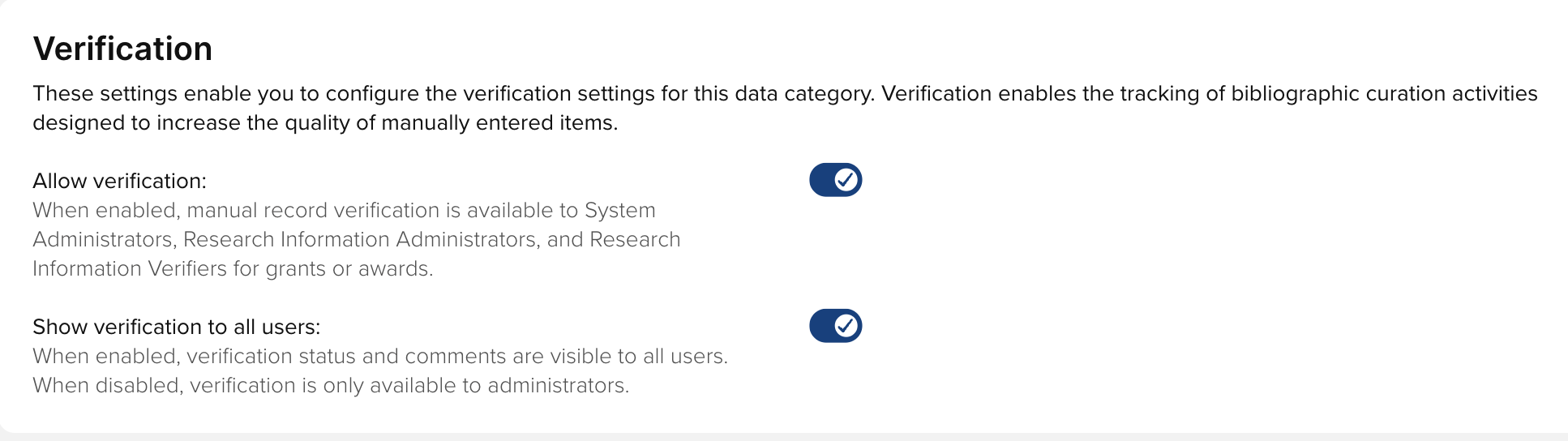Click the Verification section heading
Viewport: 1568px width, 441px height.
tap(122, 49)
